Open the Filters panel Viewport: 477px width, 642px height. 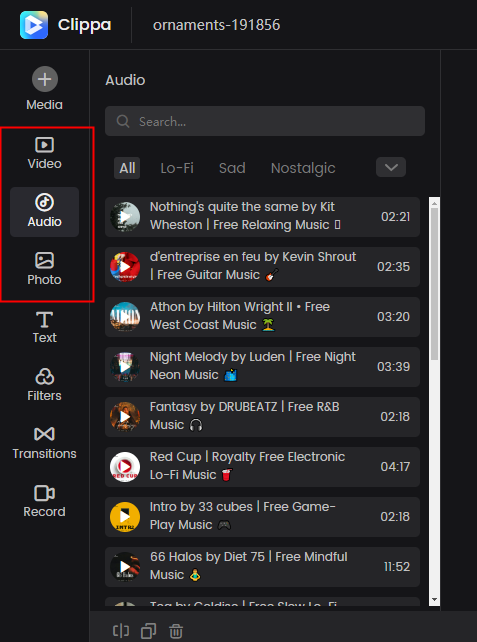(x=45, y=386)
